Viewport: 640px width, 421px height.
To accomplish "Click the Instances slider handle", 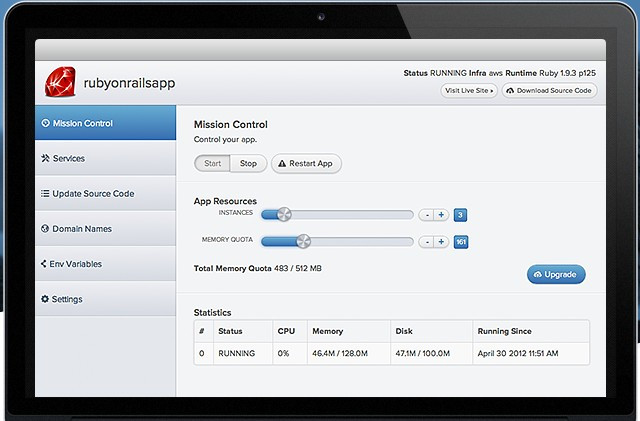I will point(284,214).
